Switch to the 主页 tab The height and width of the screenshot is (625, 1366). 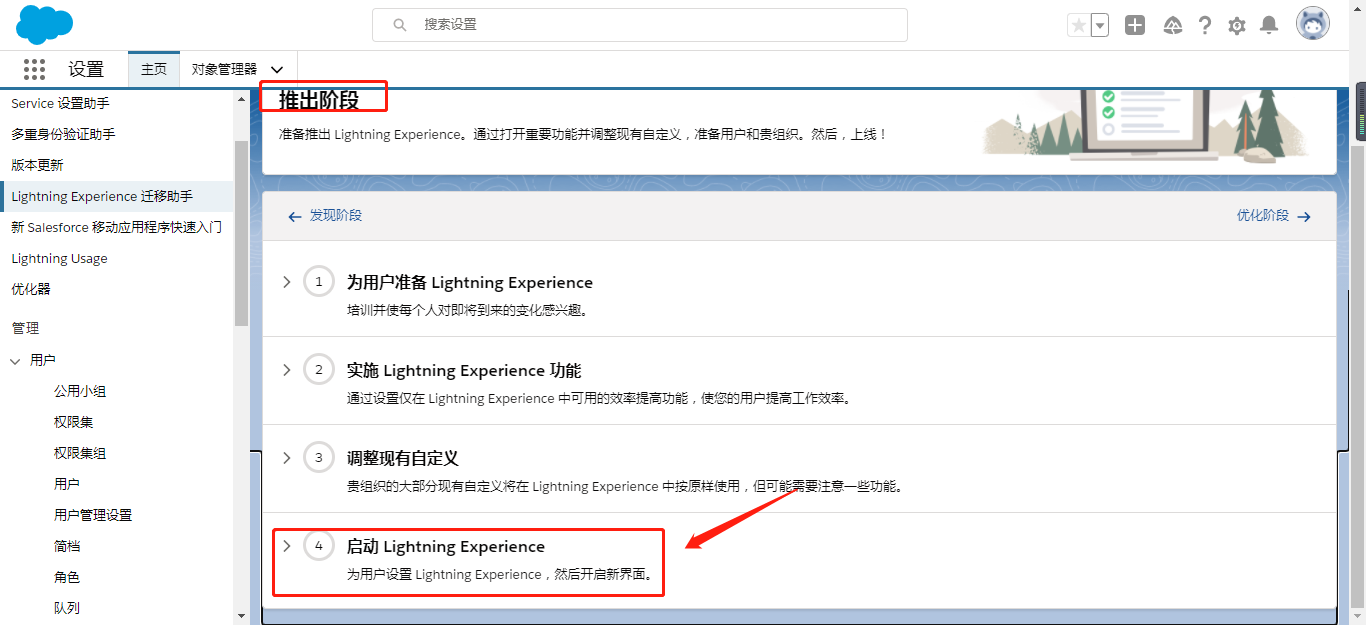click(154, 69)
